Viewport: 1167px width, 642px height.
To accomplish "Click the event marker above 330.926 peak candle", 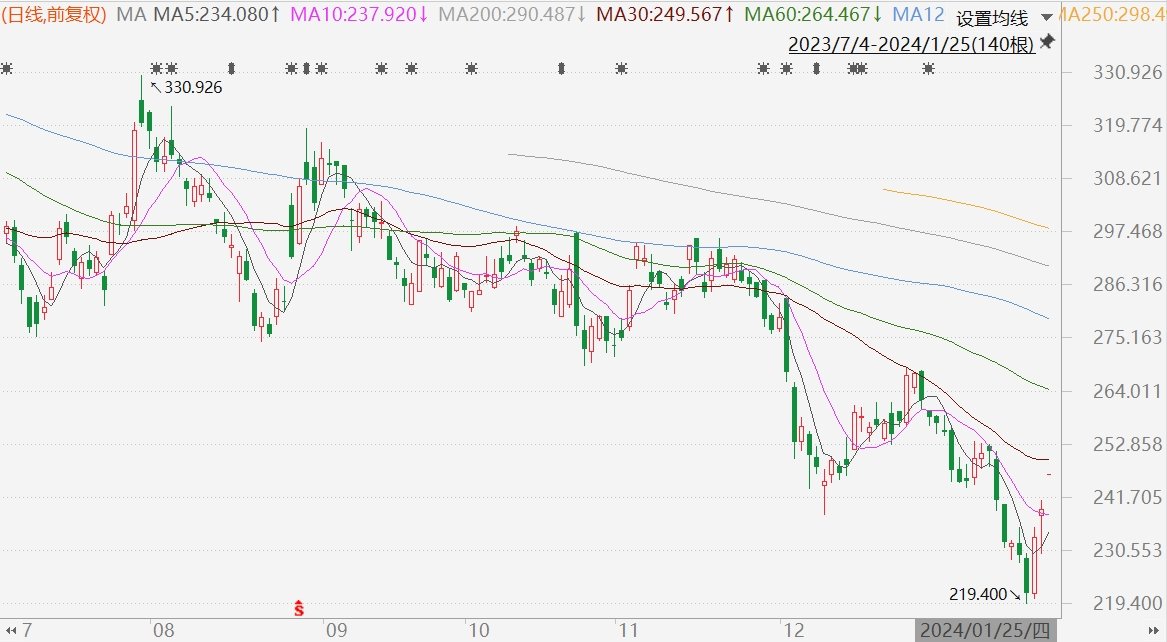I will tap(156, 69).
